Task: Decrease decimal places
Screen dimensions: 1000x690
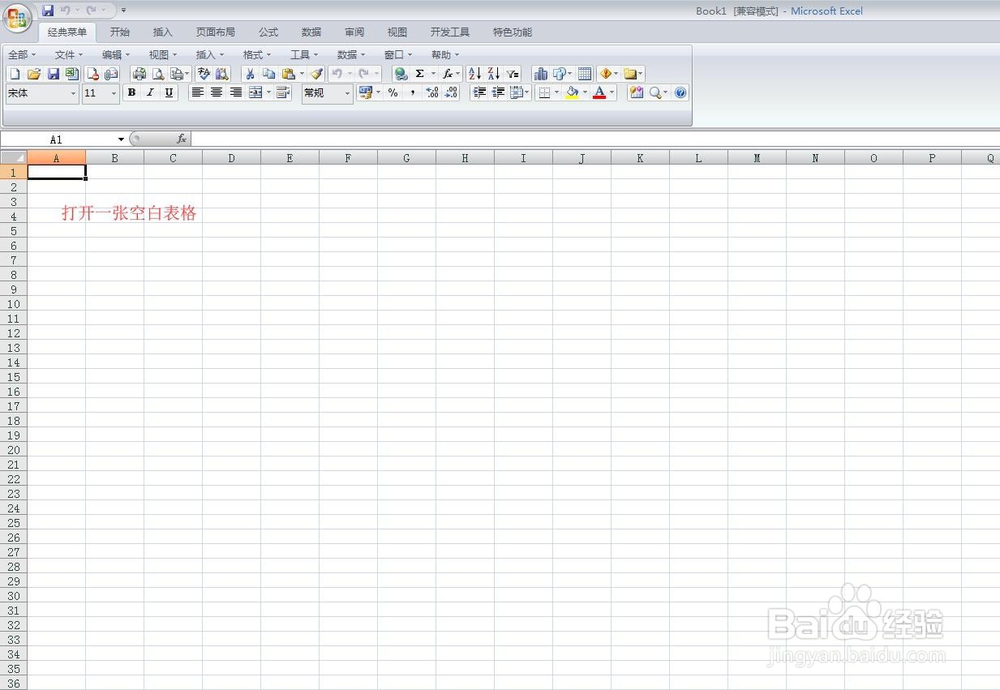Action: coord(451,93)
